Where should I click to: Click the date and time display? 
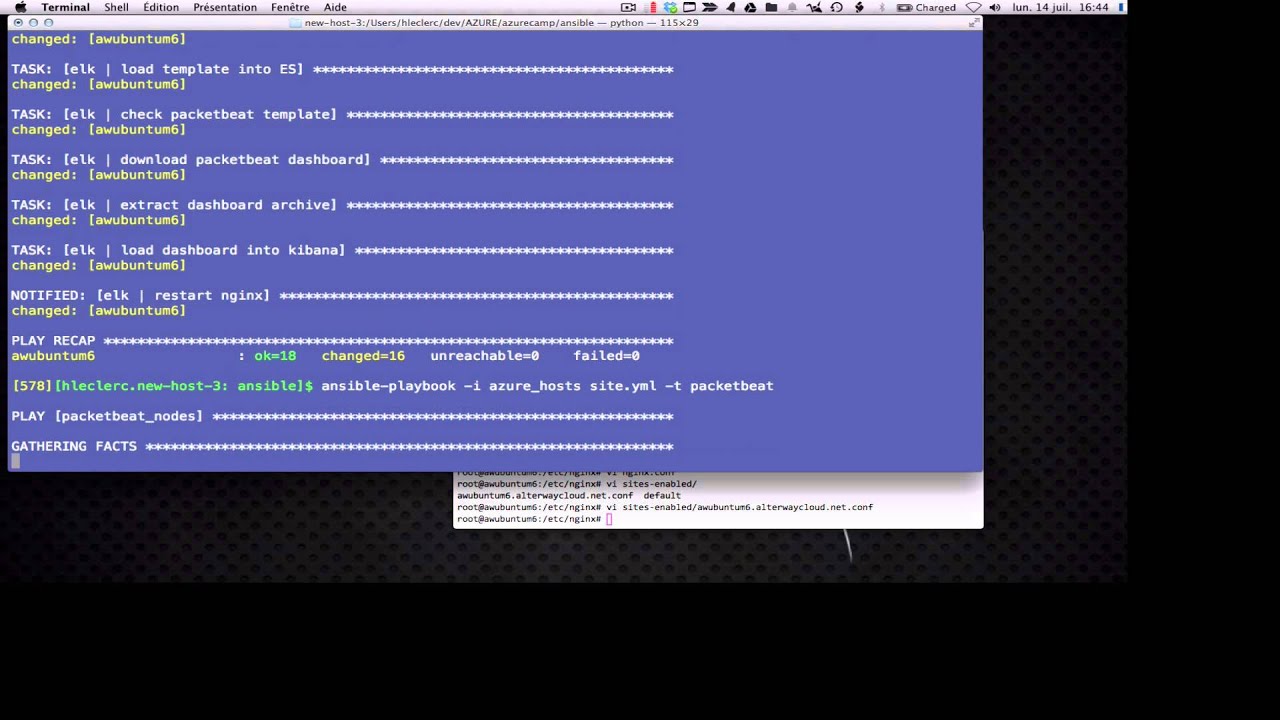coord(1062,7)
